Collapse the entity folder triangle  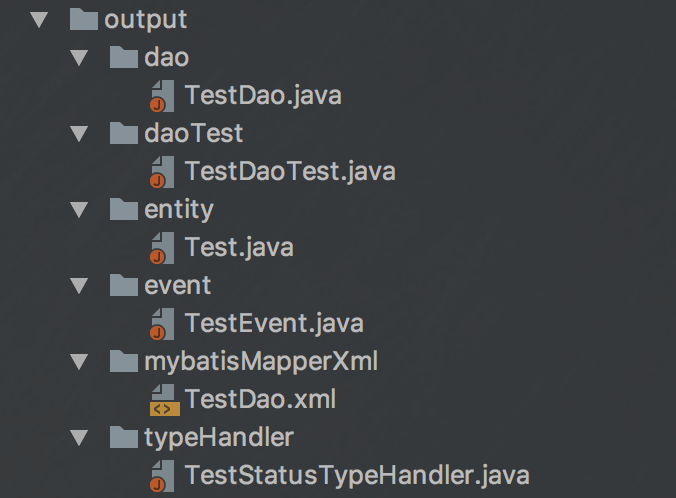point(79,210)
